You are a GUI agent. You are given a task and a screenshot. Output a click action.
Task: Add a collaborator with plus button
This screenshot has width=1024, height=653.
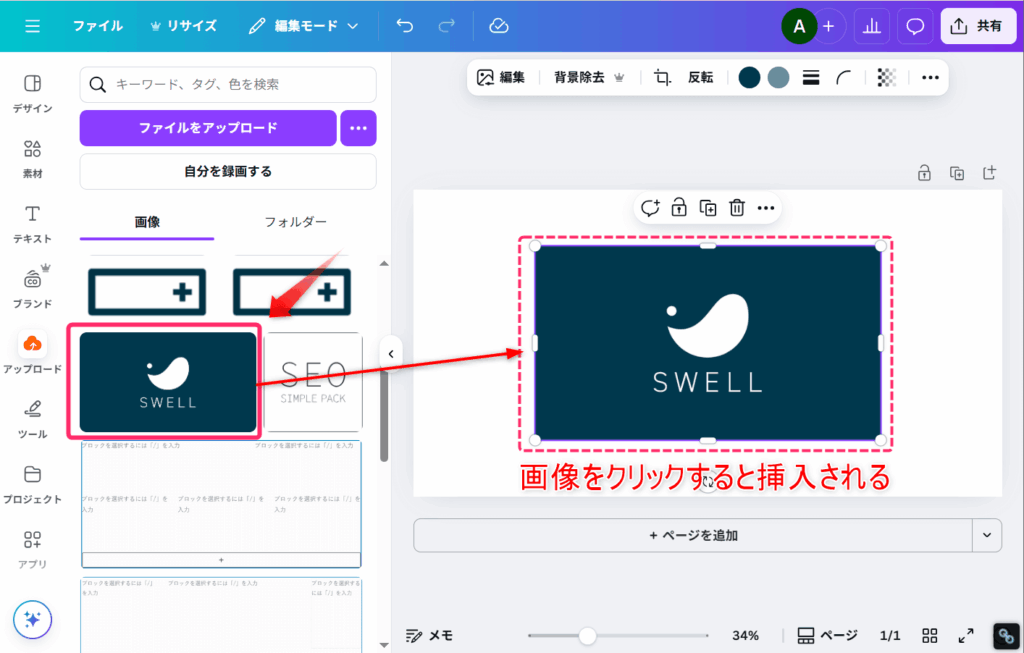click(829, 27)
